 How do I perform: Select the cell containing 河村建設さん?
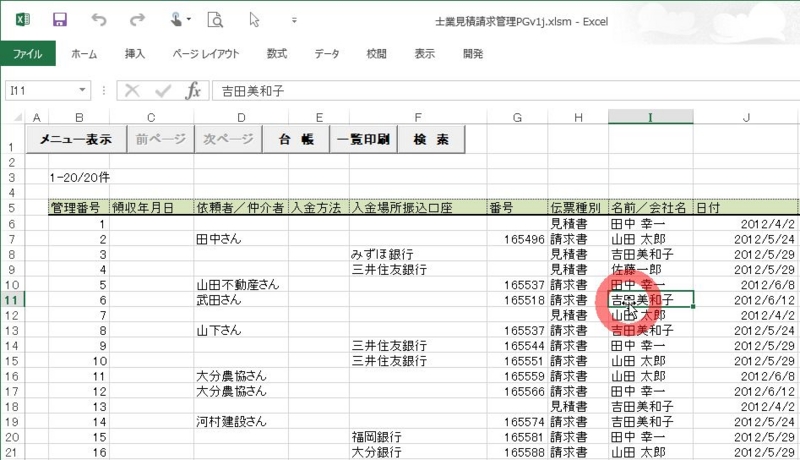pos(241,422)
